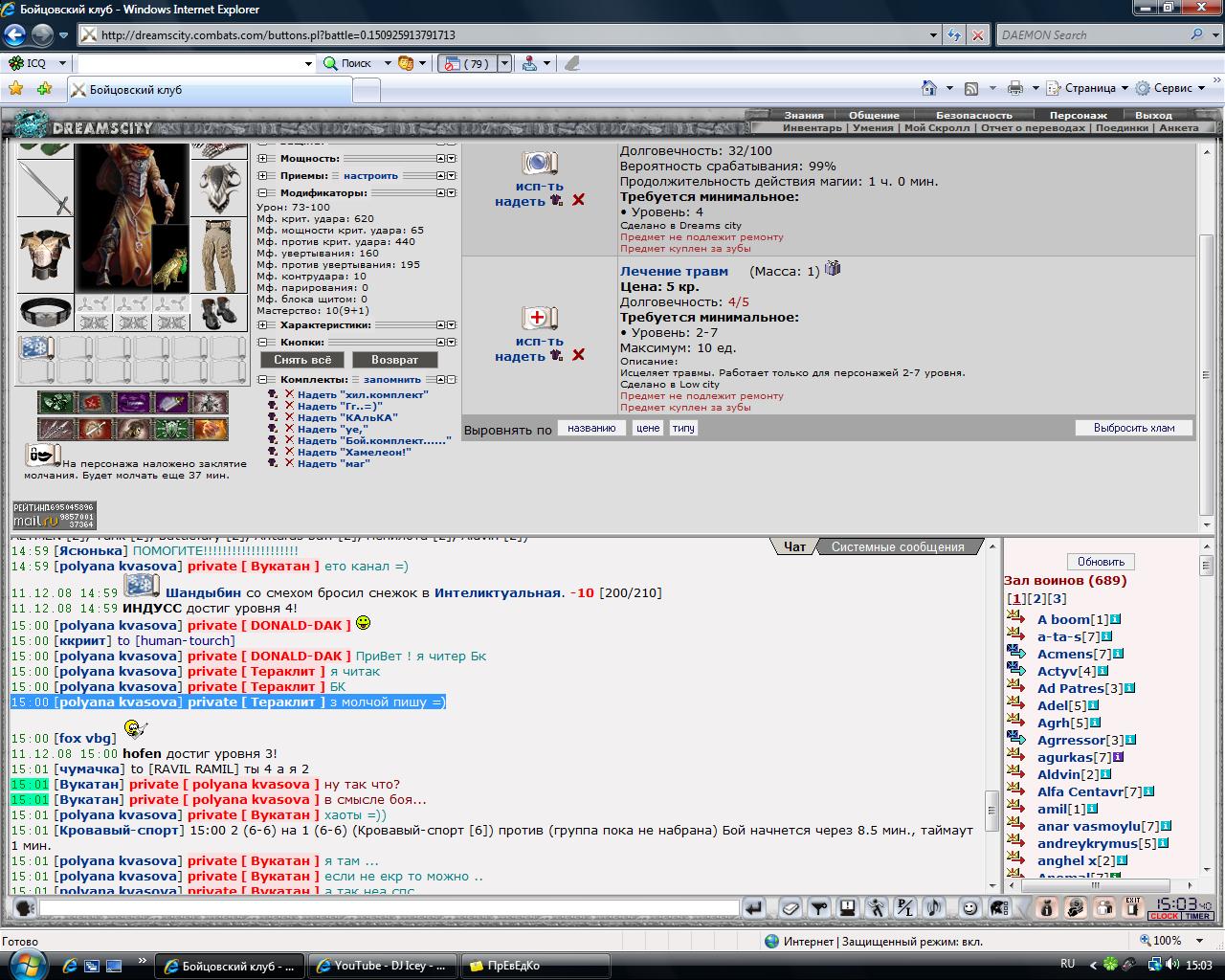Collapse the Комплекты section
Screen dimensions: 1225x980
[x=263, y=380]
